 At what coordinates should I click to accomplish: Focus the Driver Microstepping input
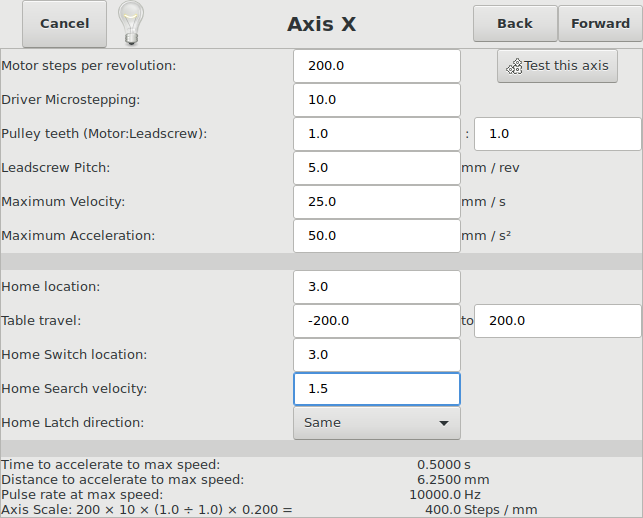[x=377, y=100]
